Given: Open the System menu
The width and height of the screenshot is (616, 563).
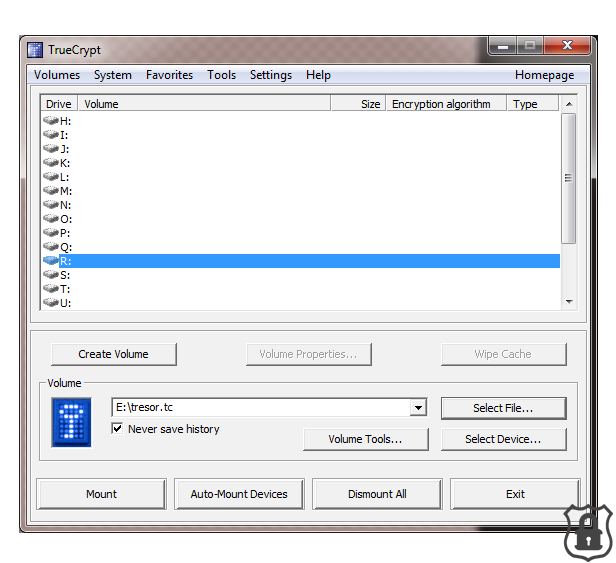Looking at the screenshot, I should pyautogui.click(x=113, y=75).
